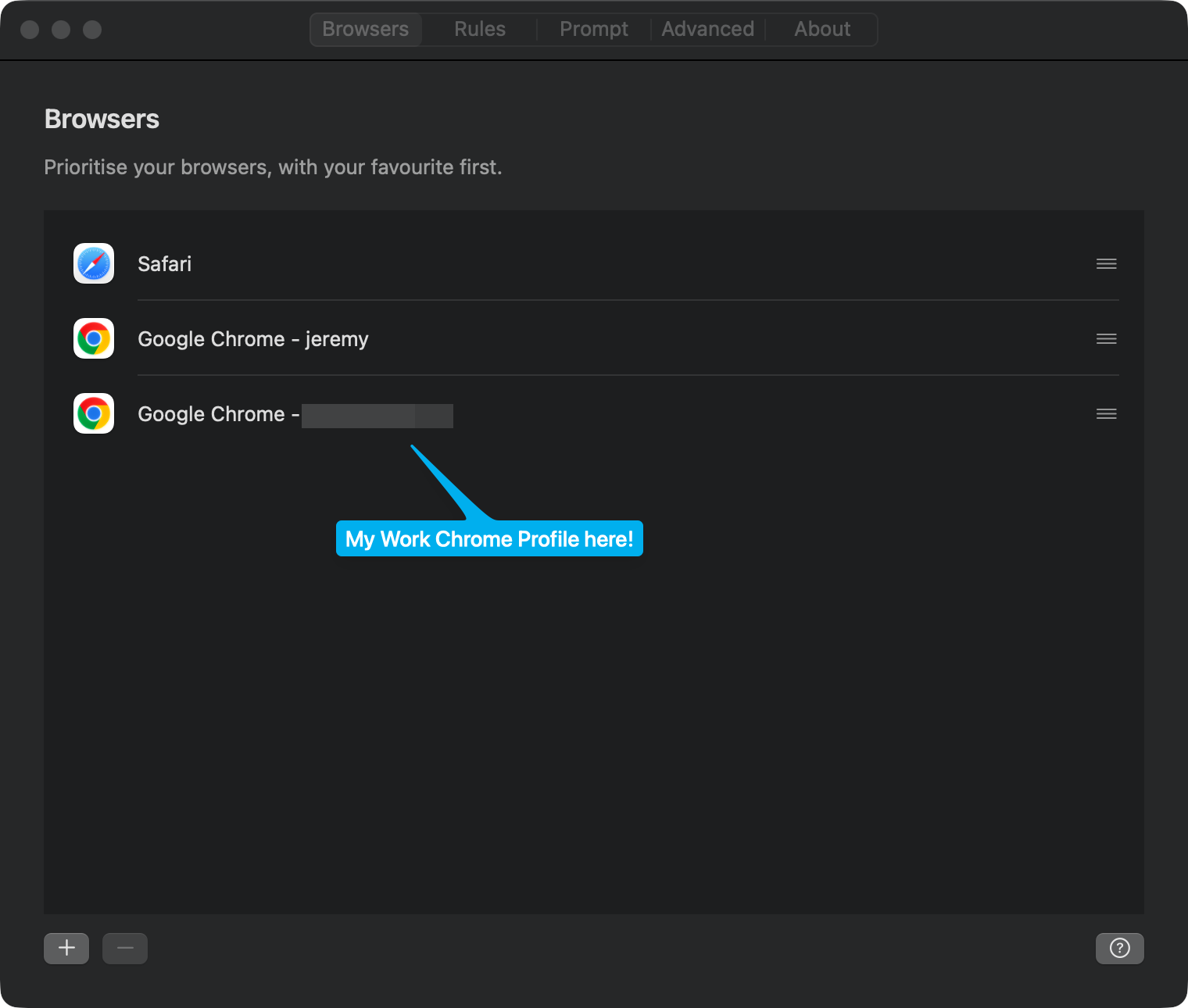Click the plus icon to add a browser
1188x1008 pixels.
tap(66, 948)
